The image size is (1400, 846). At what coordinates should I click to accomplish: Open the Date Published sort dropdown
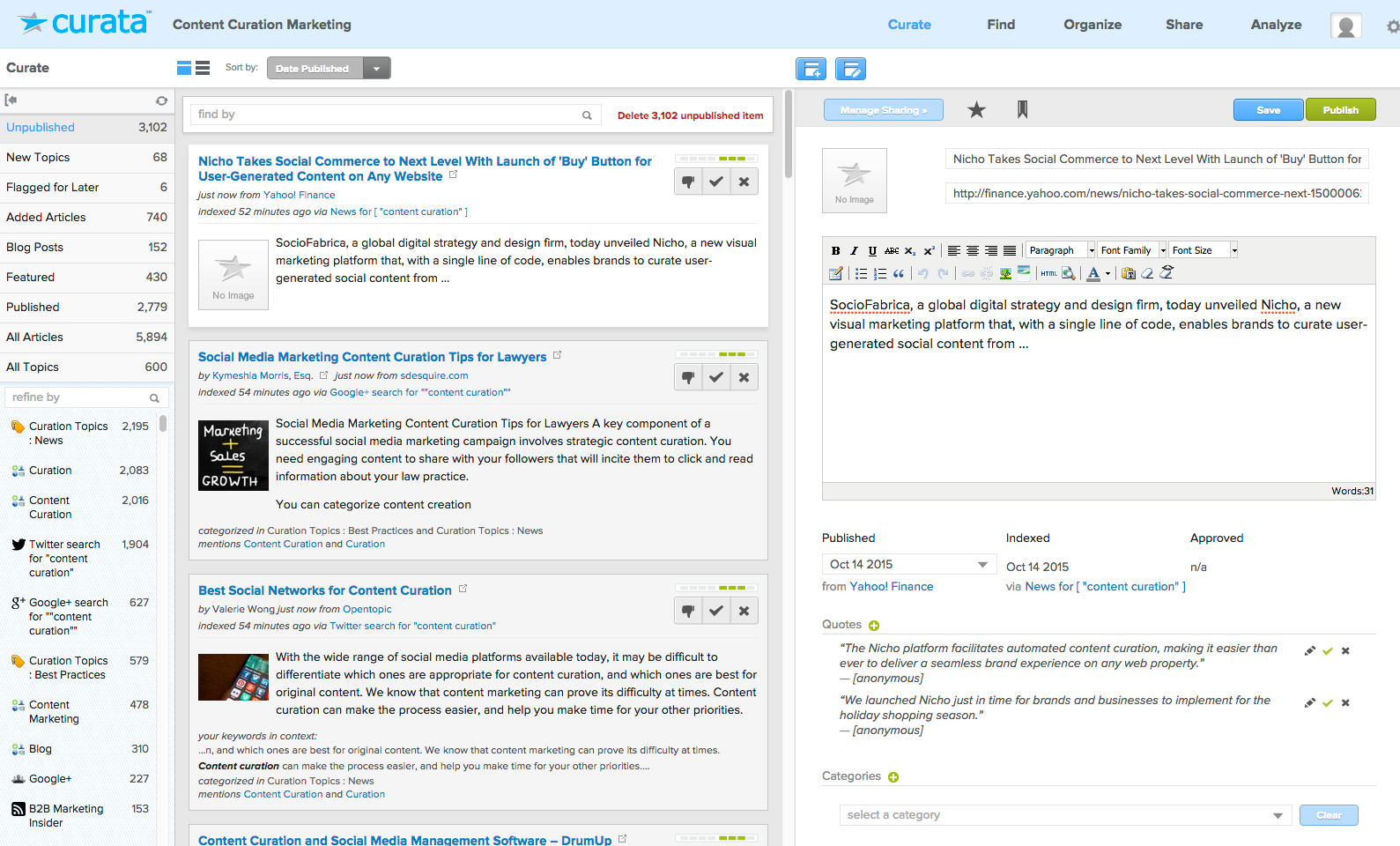point(376,69)
